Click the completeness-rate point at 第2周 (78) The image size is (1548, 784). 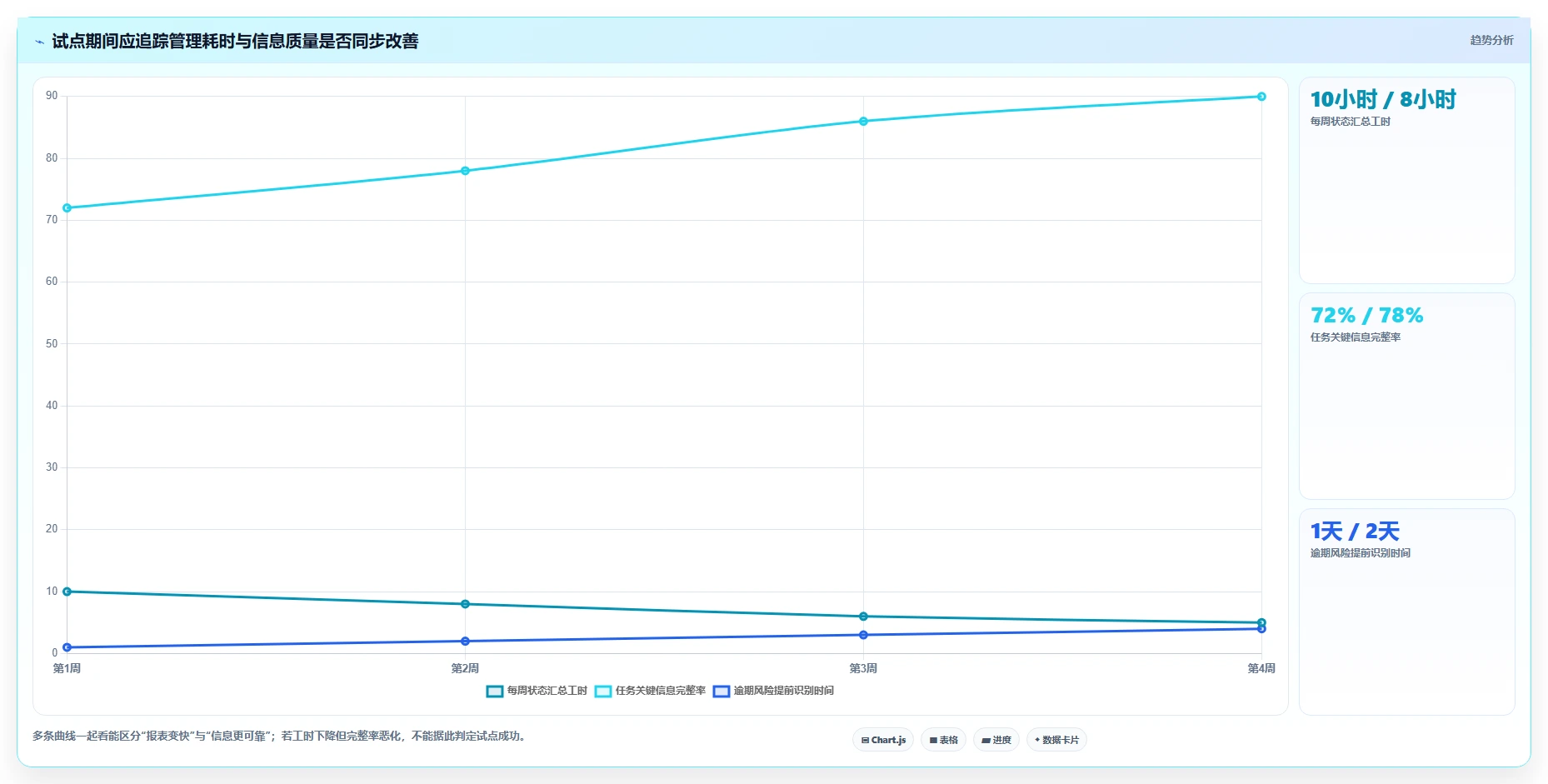coord(466,171)
